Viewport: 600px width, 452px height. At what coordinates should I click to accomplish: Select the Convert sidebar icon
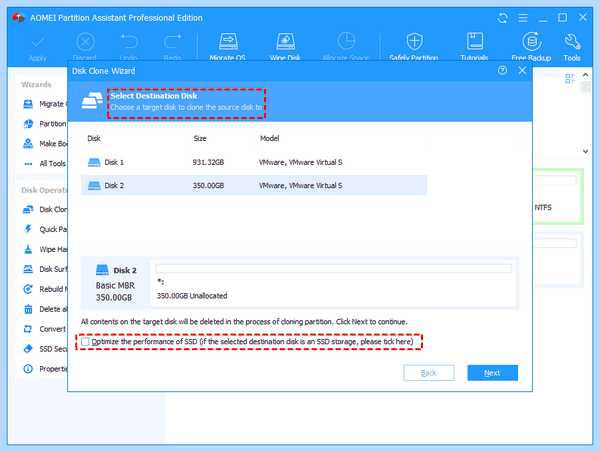pos(28,329)
